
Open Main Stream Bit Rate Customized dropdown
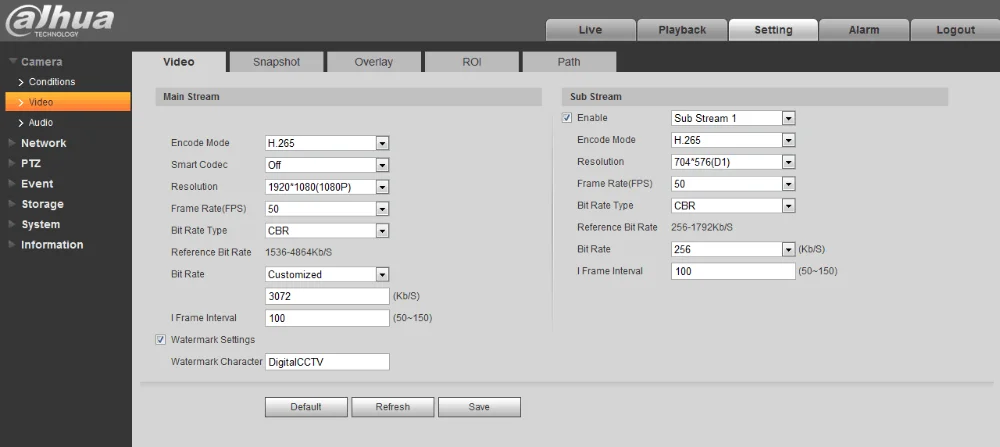327,275
